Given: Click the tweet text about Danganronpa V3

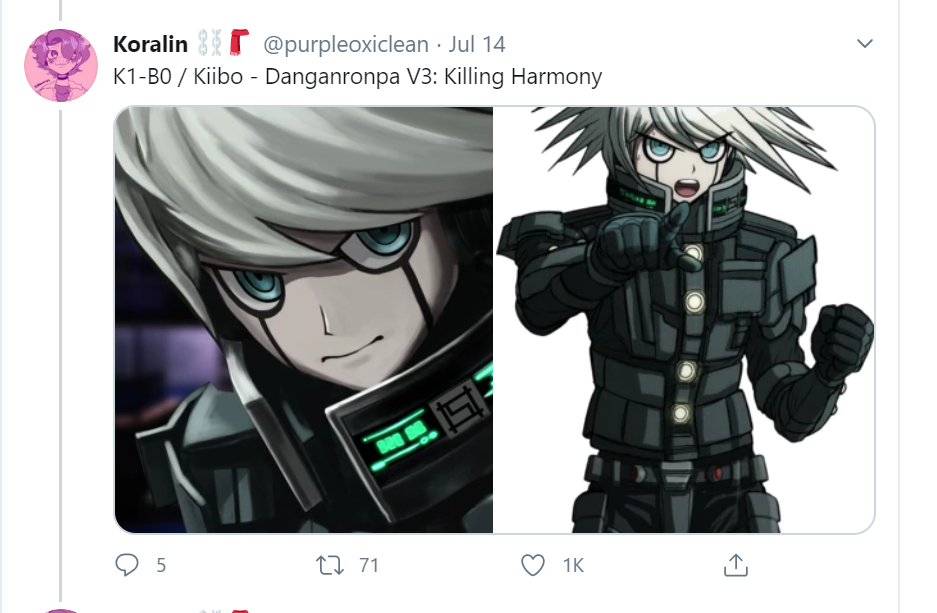Looking at the screenshot, I should click(x=357, y=76).
